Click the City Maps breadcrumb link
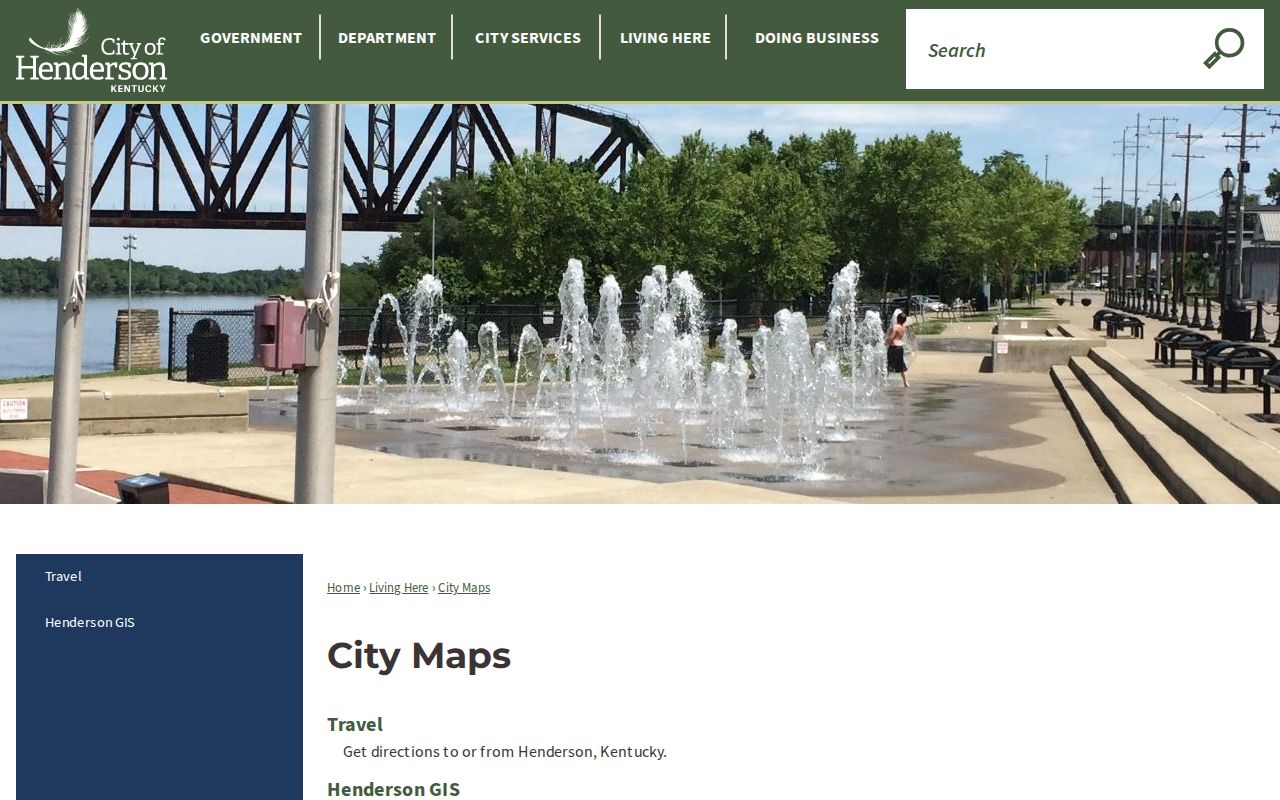The image size is (1280, 800). [x=464, y=588]
